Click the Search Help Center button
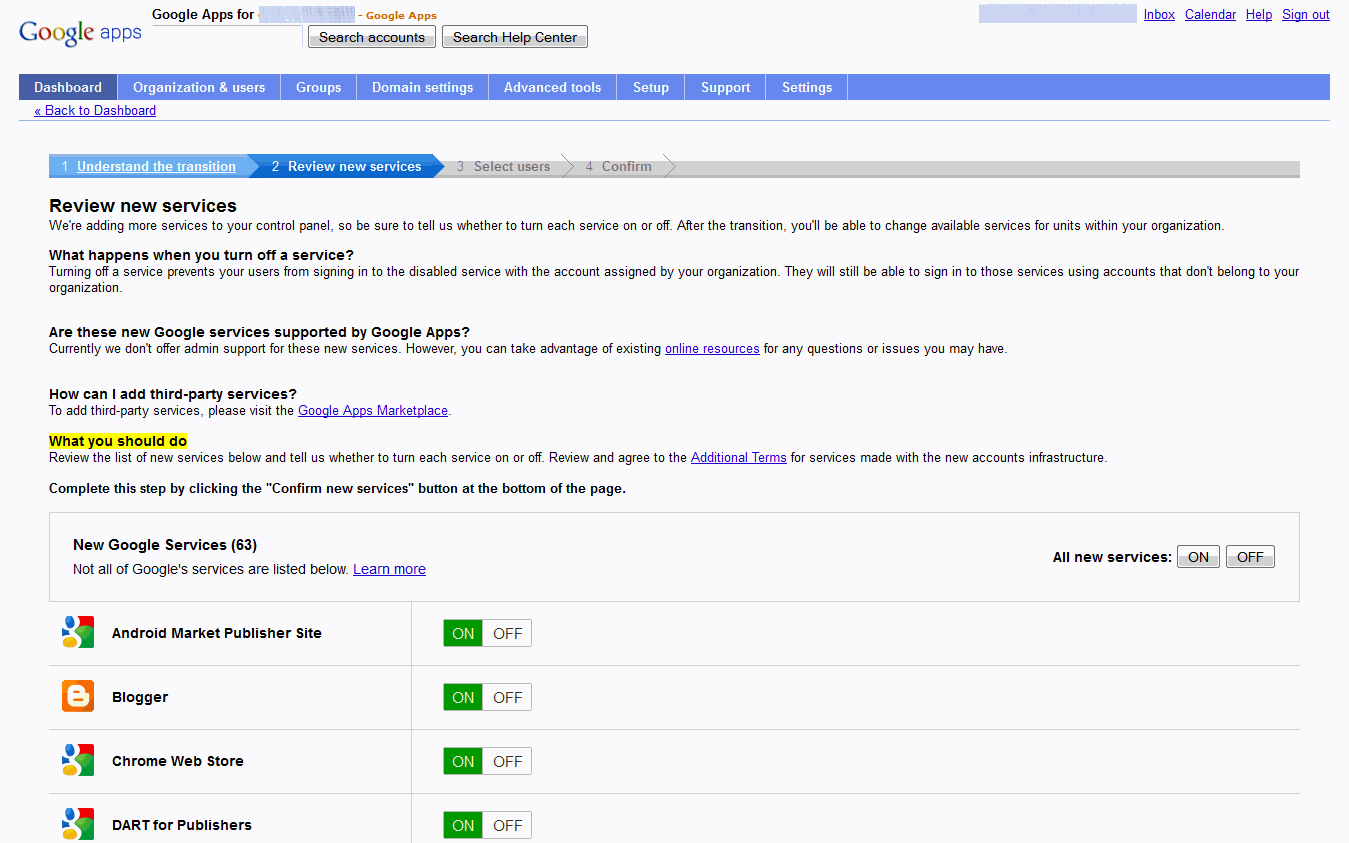This screenshot has width=1349, height=843. (x=515, y=37)
